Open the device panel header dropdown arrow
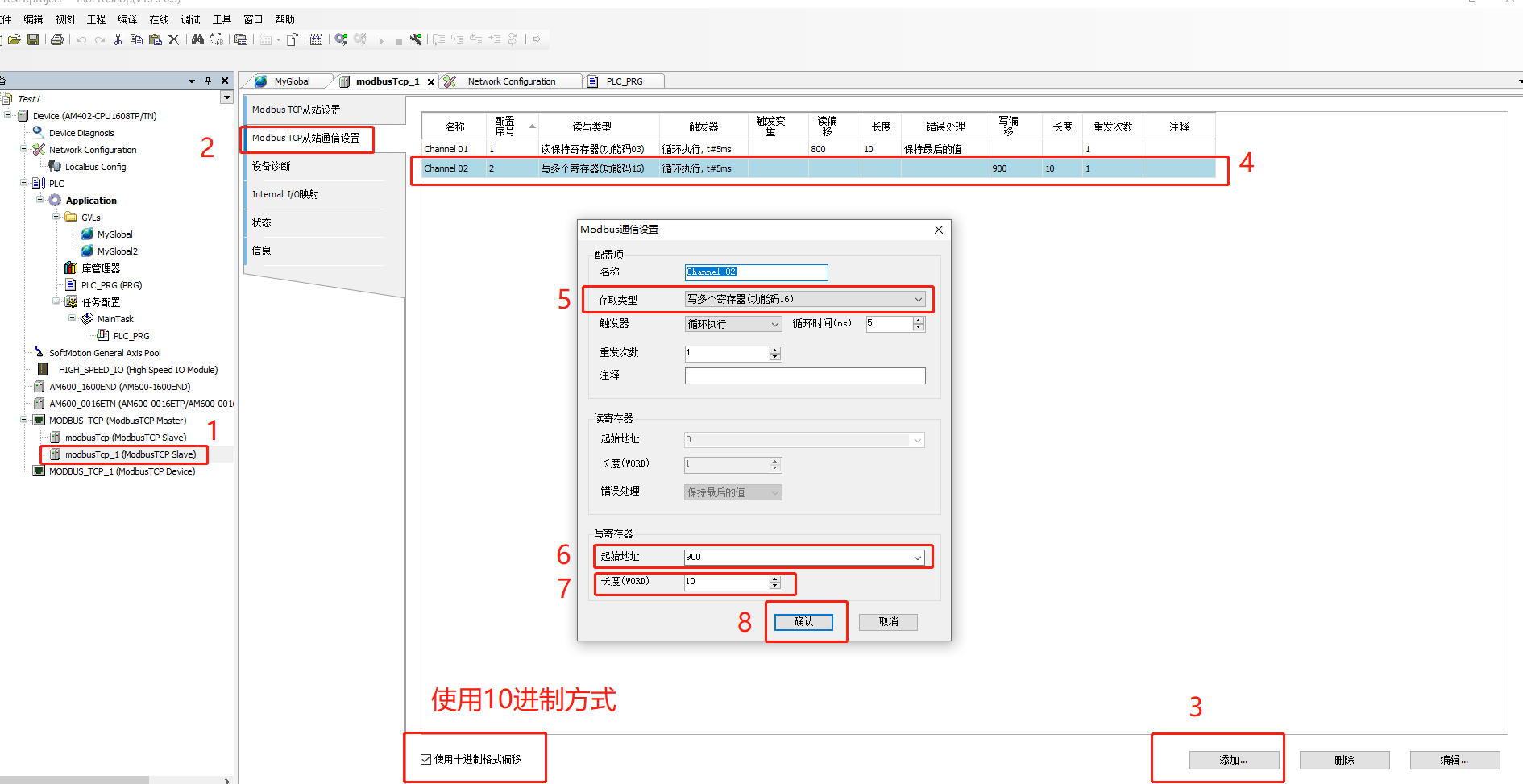Screen dimensions: 1523x784 click(192, 81)
